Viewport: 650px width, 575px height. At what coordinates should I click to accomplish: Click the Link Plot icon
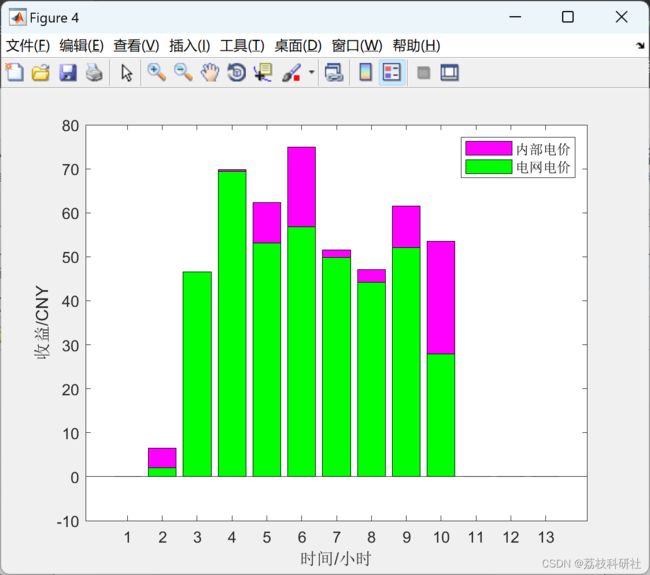pyautogui.click(x=334, y=73)
